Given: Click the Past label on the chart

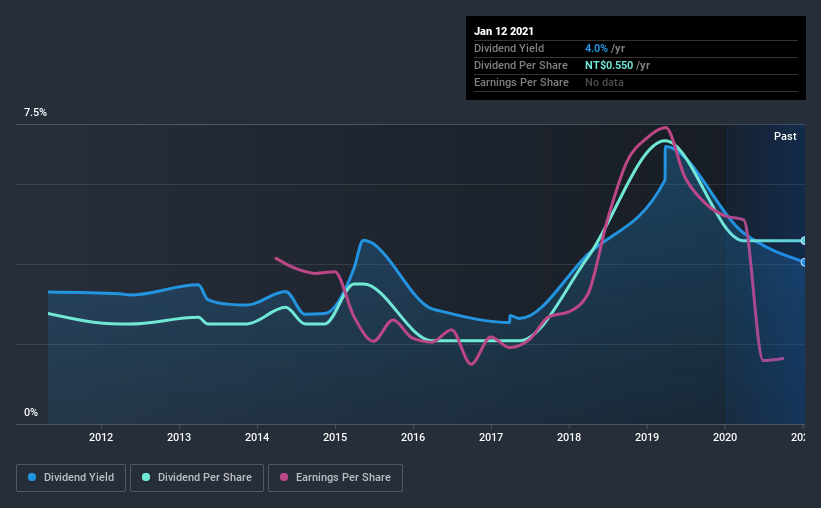Looking at the screenshot, I should 785,136.
